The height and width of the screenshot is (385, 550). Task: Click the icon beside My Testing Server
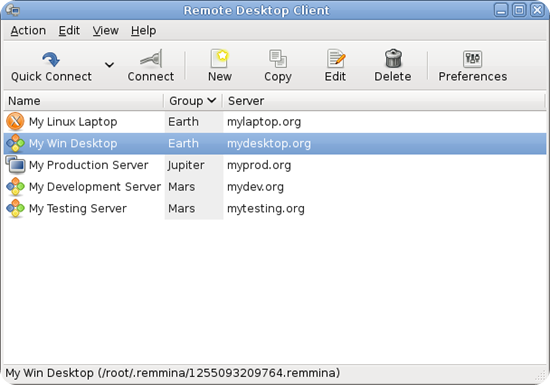coord(15,208)
